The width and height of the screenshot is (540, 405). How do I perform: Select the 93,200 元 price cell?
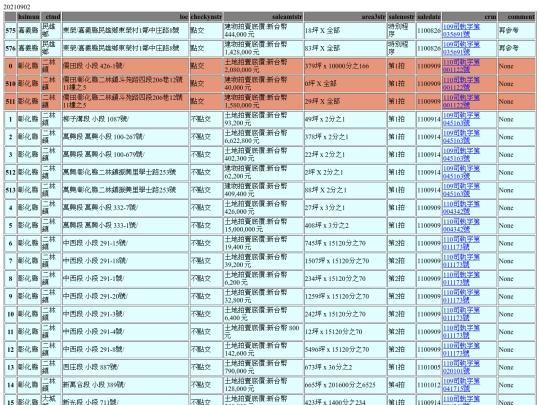click(263, 119)
